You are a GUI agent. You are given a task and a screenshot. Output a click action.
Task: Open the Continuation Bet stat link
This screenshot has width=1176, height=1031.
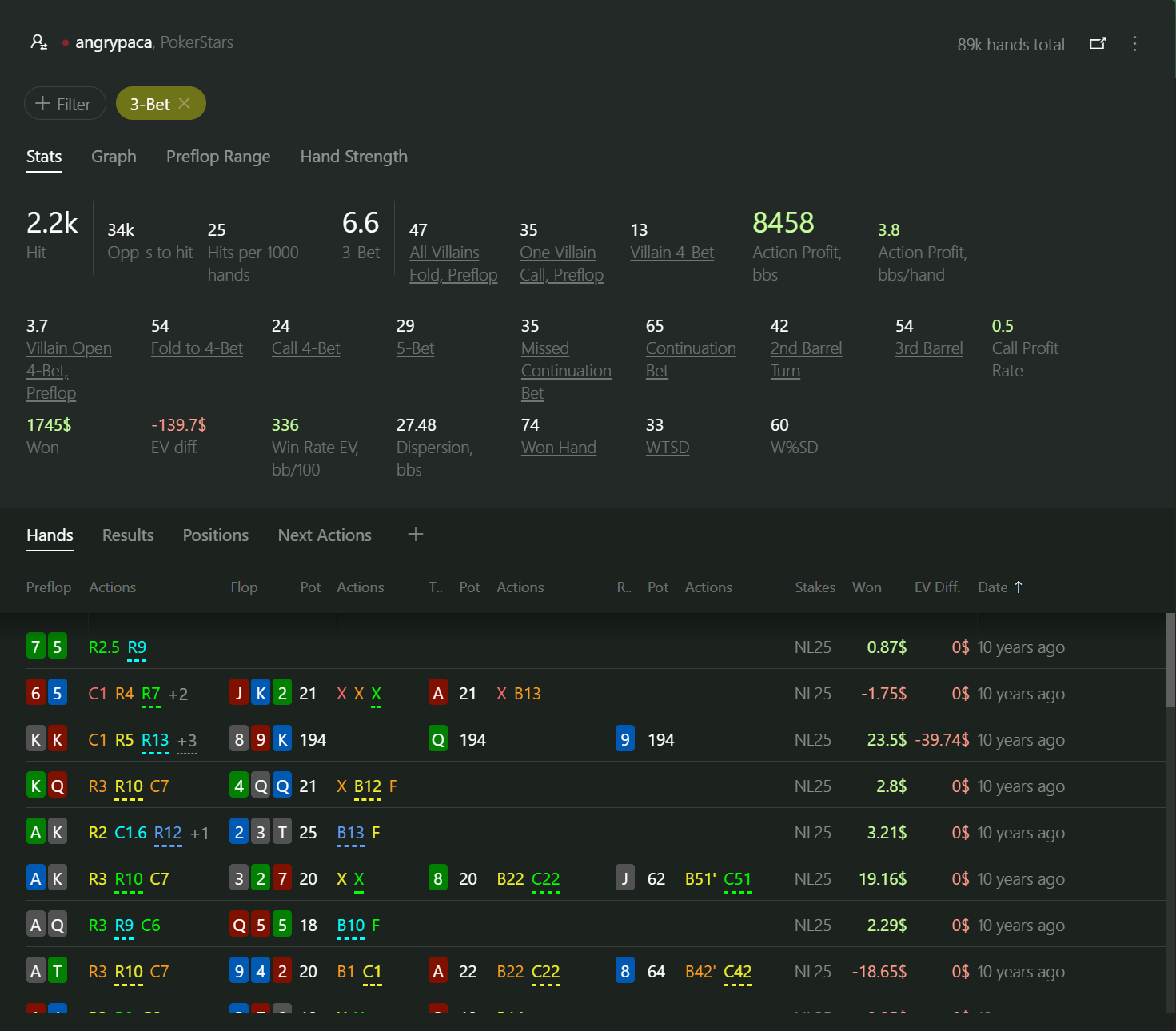click(691, 360)
